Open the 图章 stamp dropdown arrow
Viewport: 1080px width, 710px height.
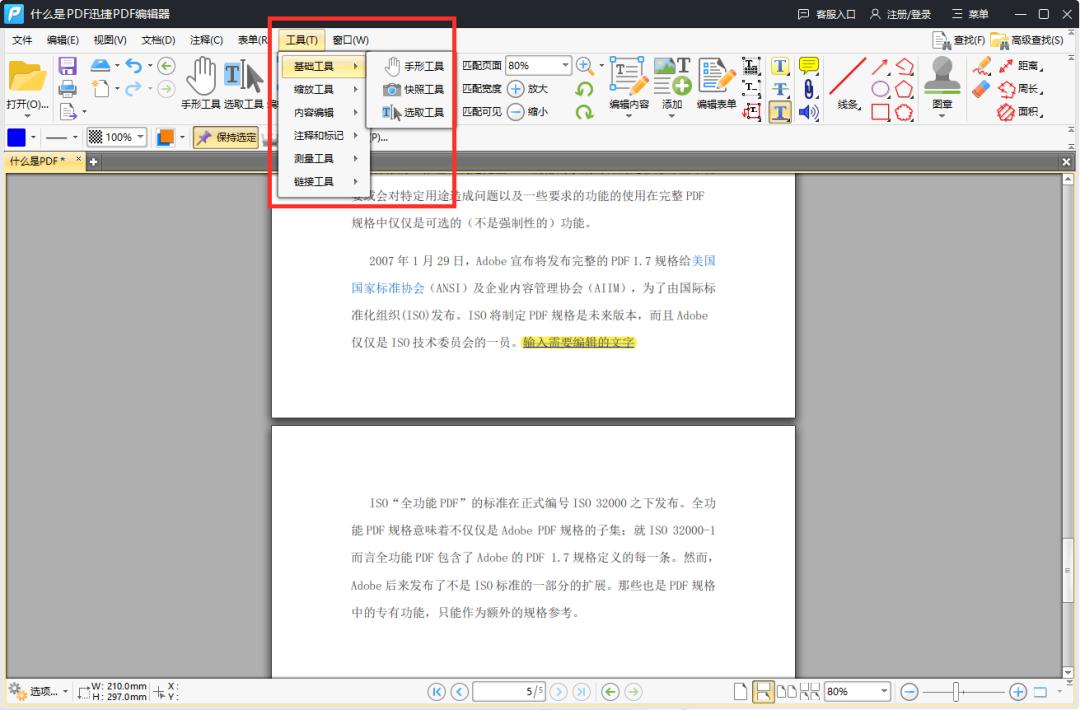(940, 116)
